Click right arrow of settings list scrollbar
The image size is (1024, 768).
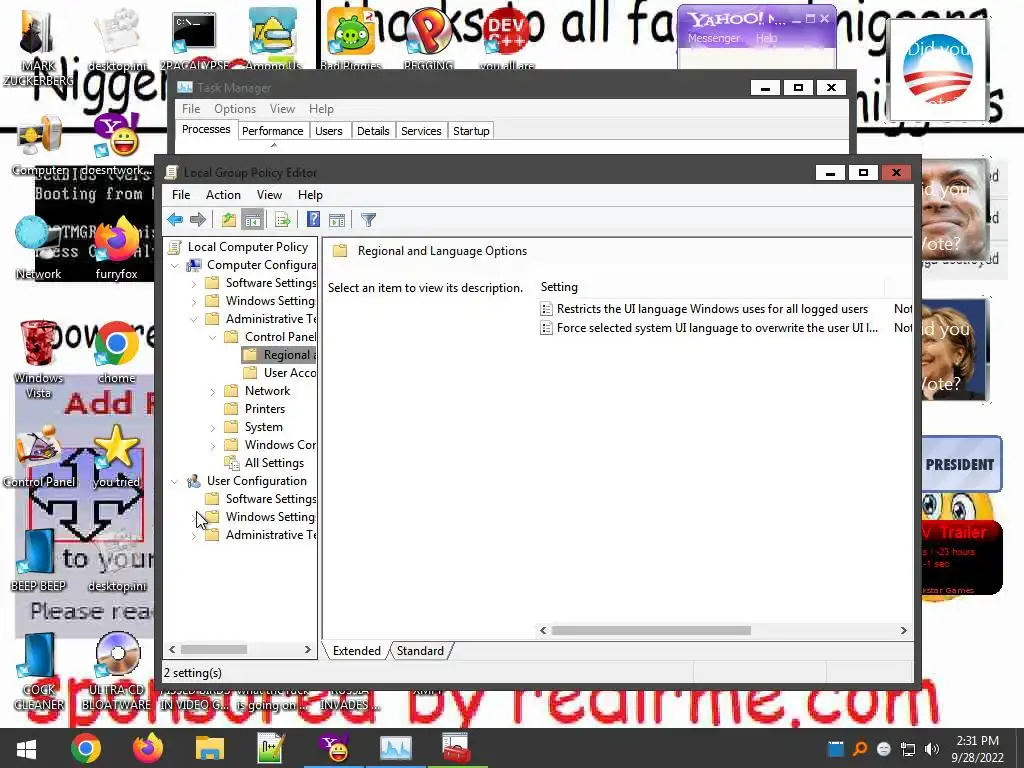(x=903, y=631)
